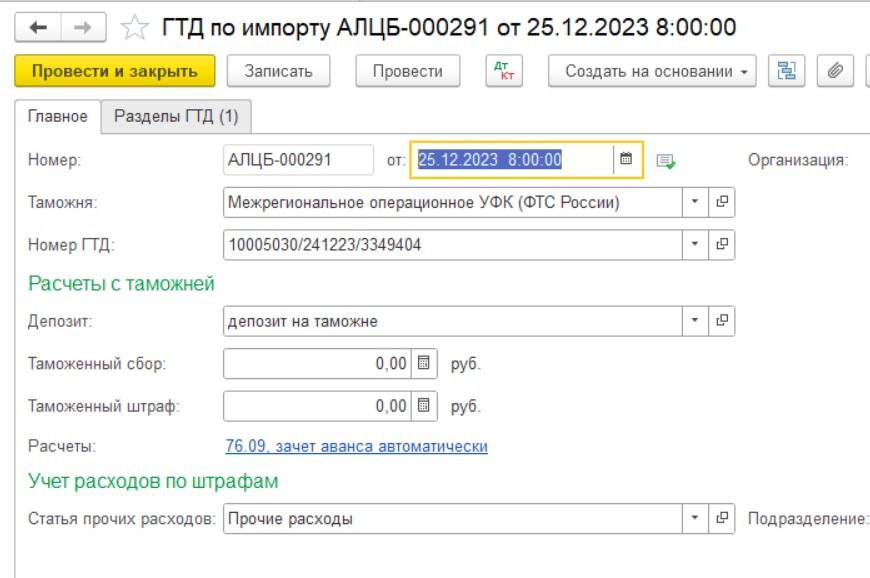Expand the Депозит dropdown list
The width and height of the screenshot is (870, 578).
click(696, 321)
